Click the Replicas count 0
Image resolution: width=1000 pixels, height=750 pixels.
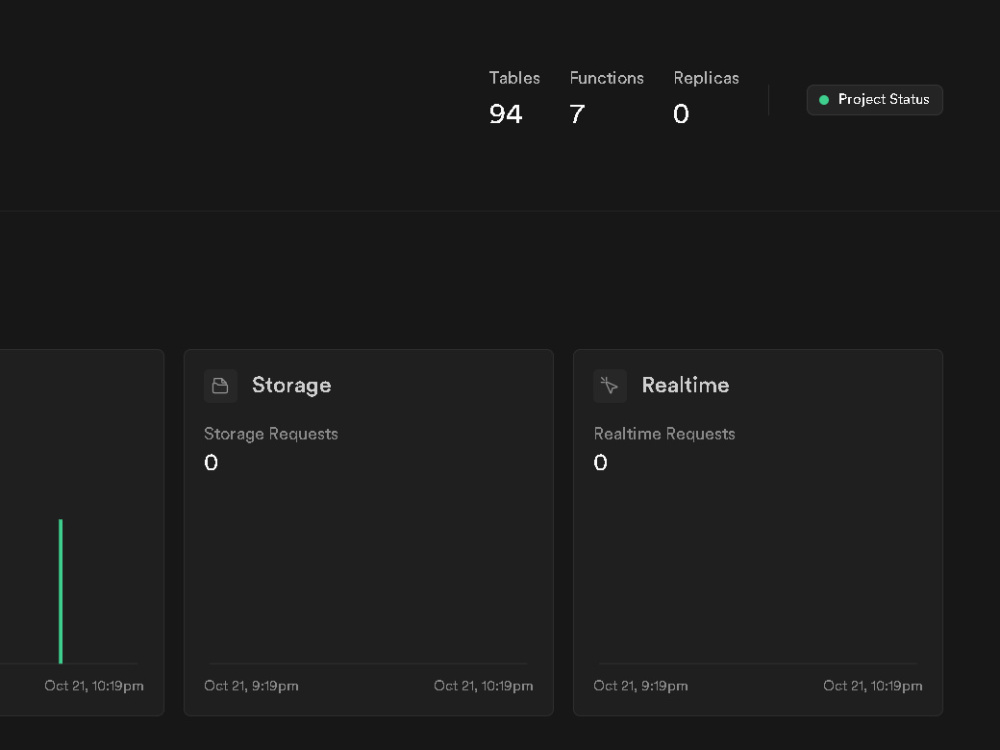(681, 114)
